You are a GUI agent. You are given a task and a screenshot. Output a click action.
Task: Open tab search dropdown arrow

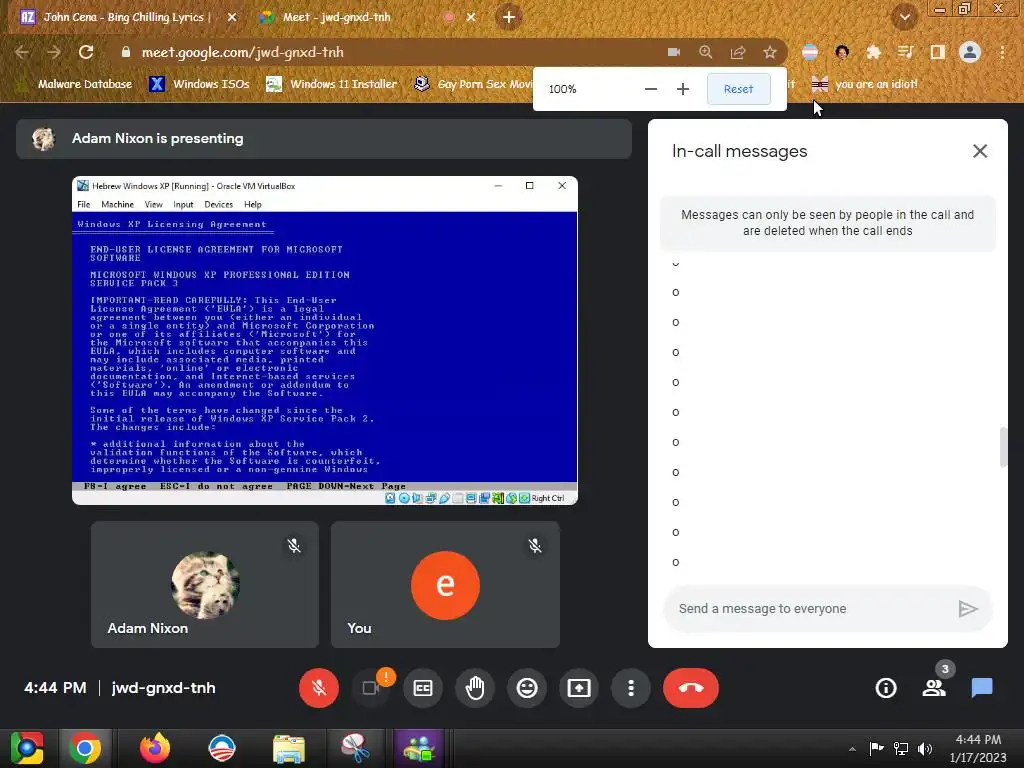point(904,18)
